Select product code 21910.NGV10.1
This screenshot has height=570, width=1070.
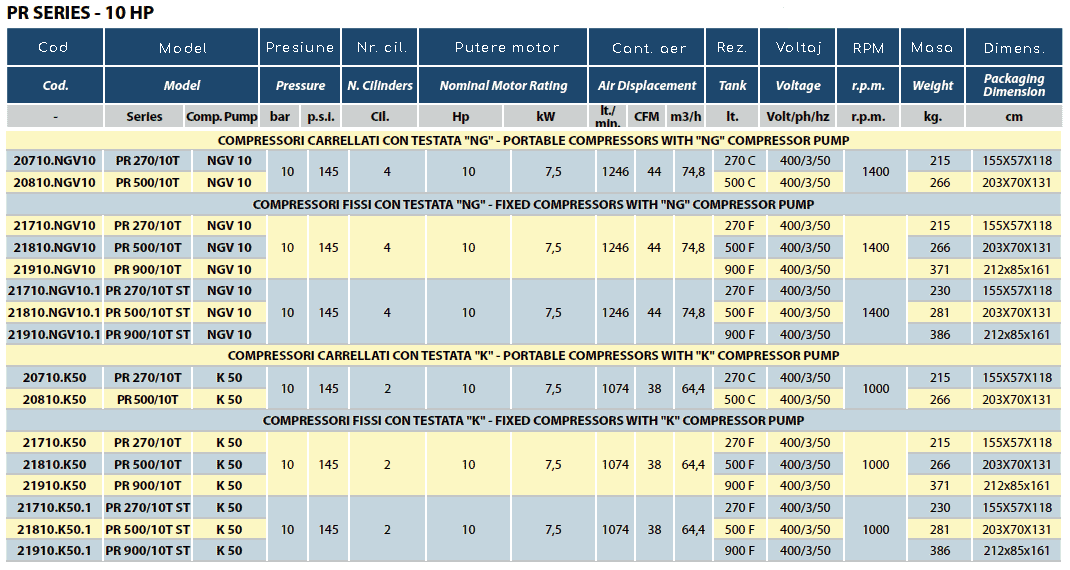[x=55, y=335]
